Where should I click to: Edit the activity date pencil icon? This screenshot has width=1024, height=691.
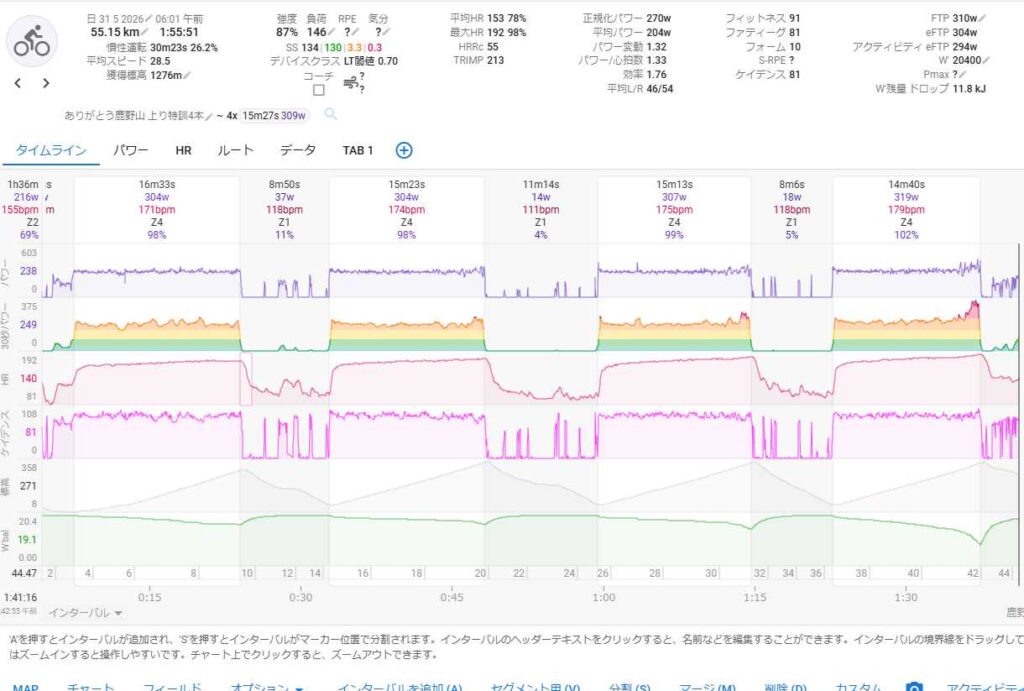149,19
